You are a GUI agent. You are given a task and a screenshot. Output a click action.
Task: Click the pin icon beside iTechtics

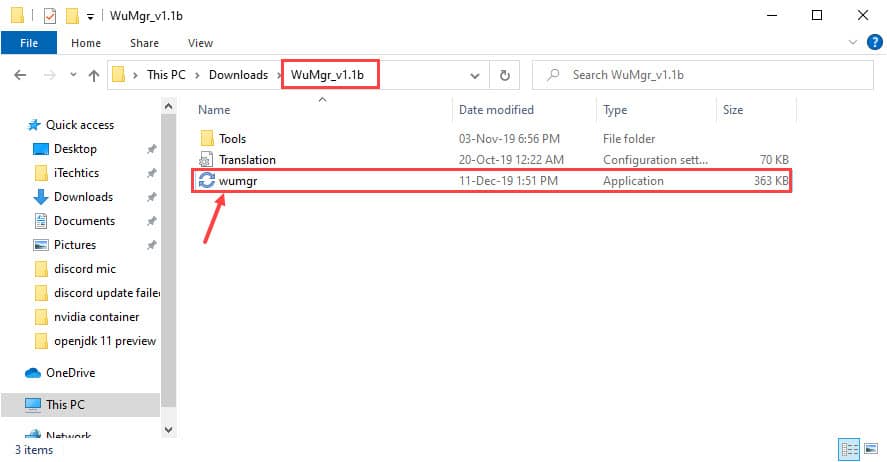151,173
